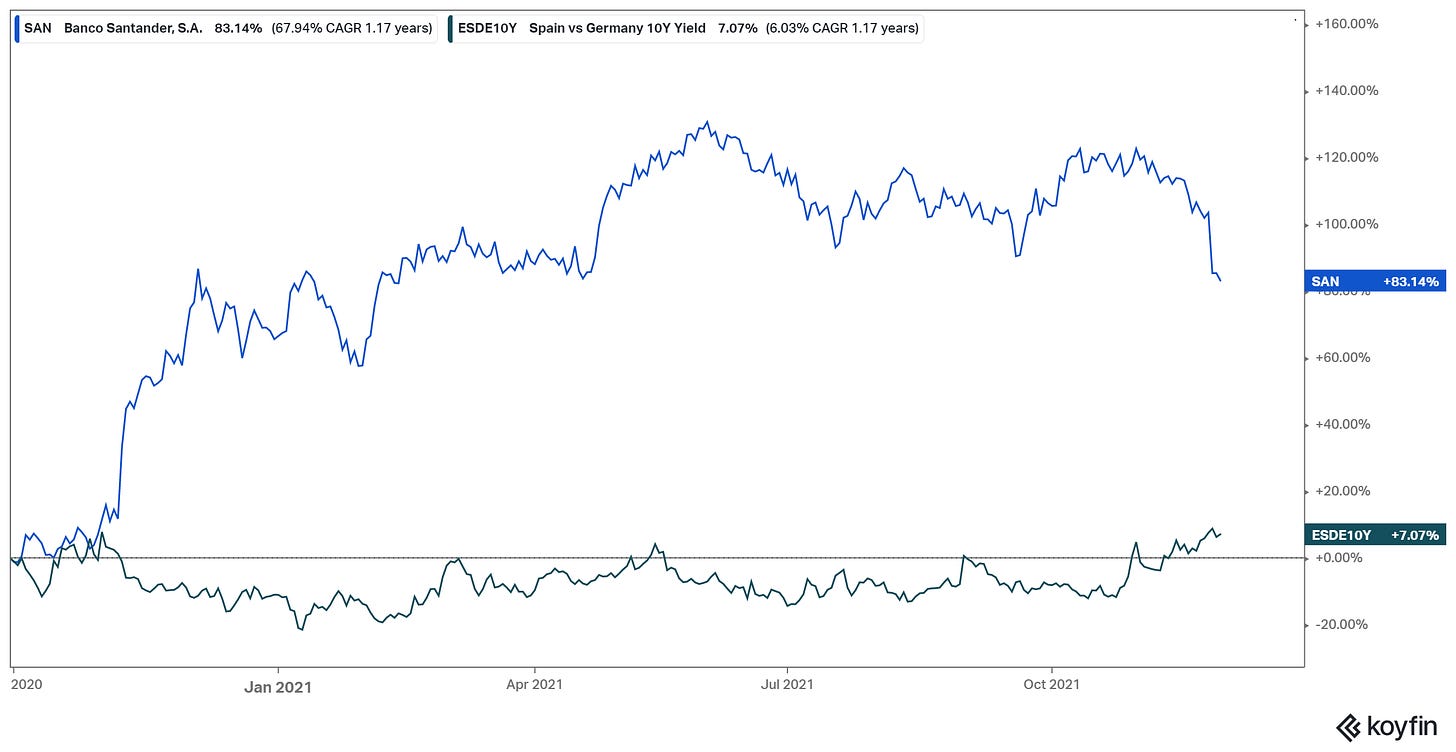The width and height of the screenshot is (1456, 752).
Task: Click the +60.00% axis label
Action: [x=1344, y=357]
